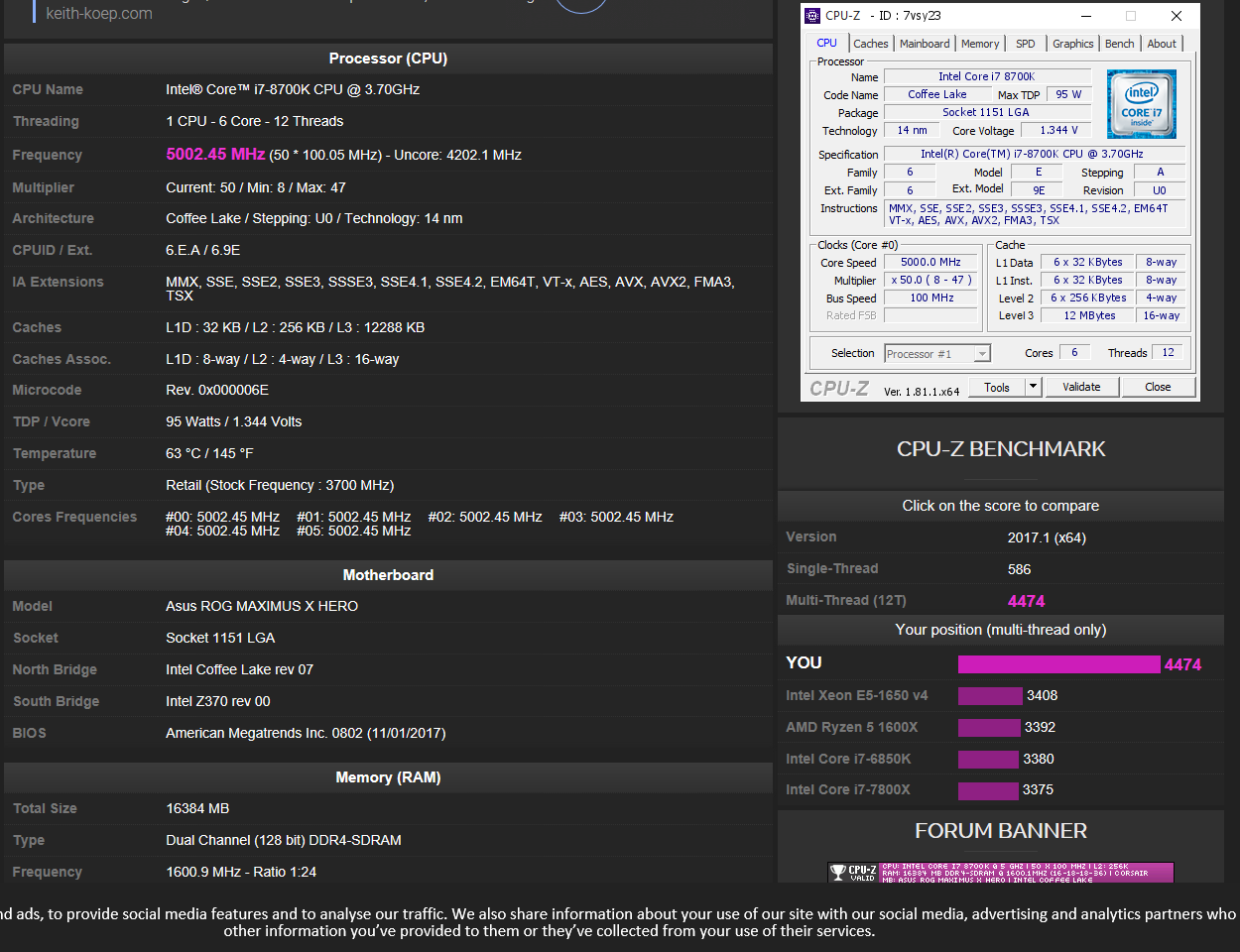The width and height of the screenshot is (1240, 952).
Task: Click the keith-koep.com link
Action: (99, 14)
